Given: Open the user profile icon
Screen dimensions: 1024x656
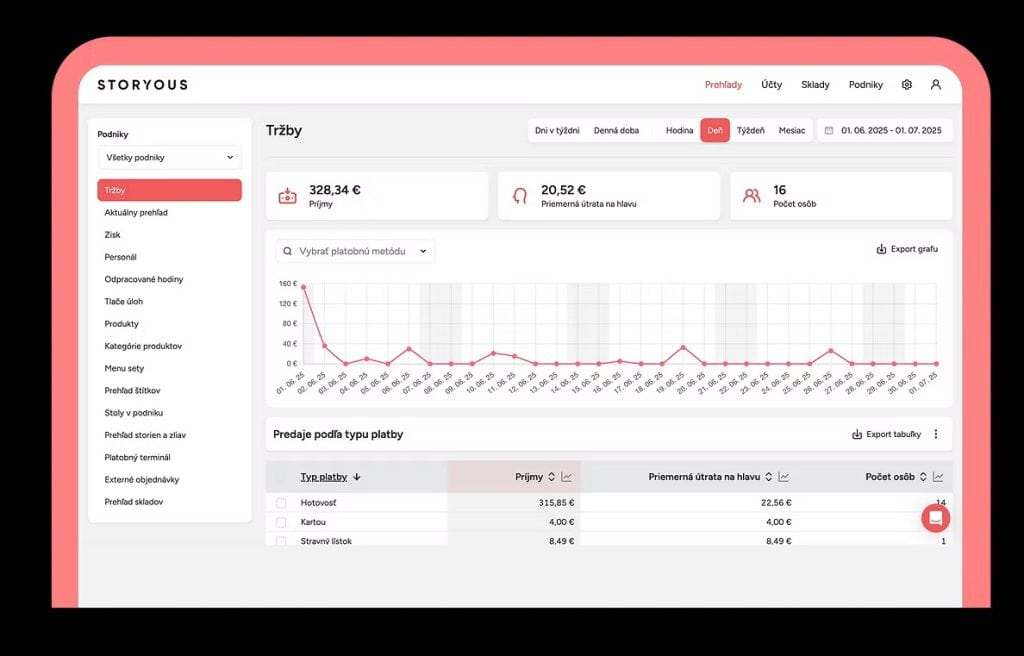Looking at the screenshot, I should click(936, 85).
